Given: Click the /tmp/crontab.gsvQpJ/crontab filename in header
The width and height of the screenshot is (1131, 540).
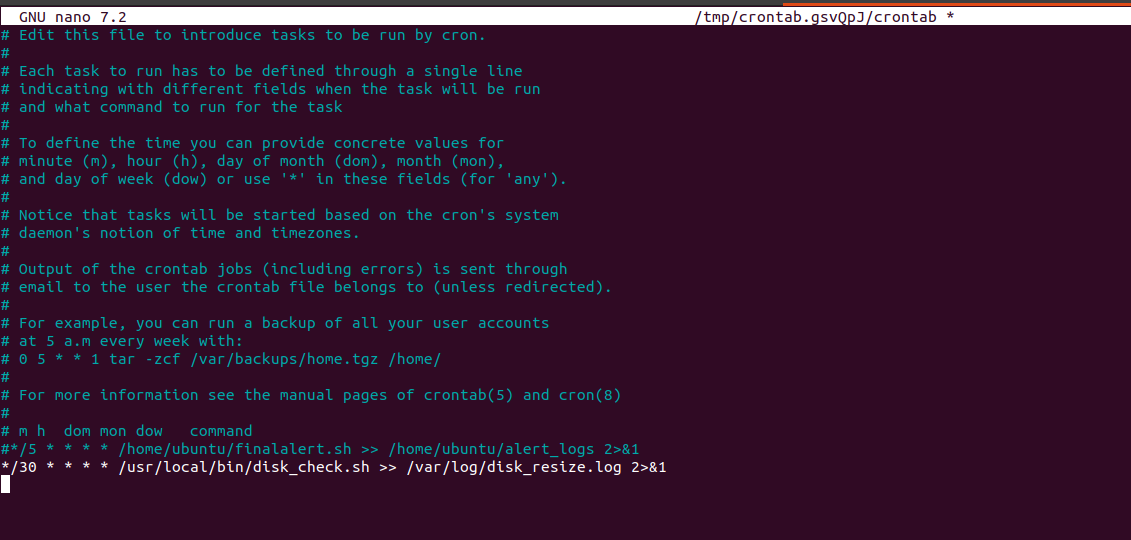Looking at the screenshot, I should [x=815, y=17].
